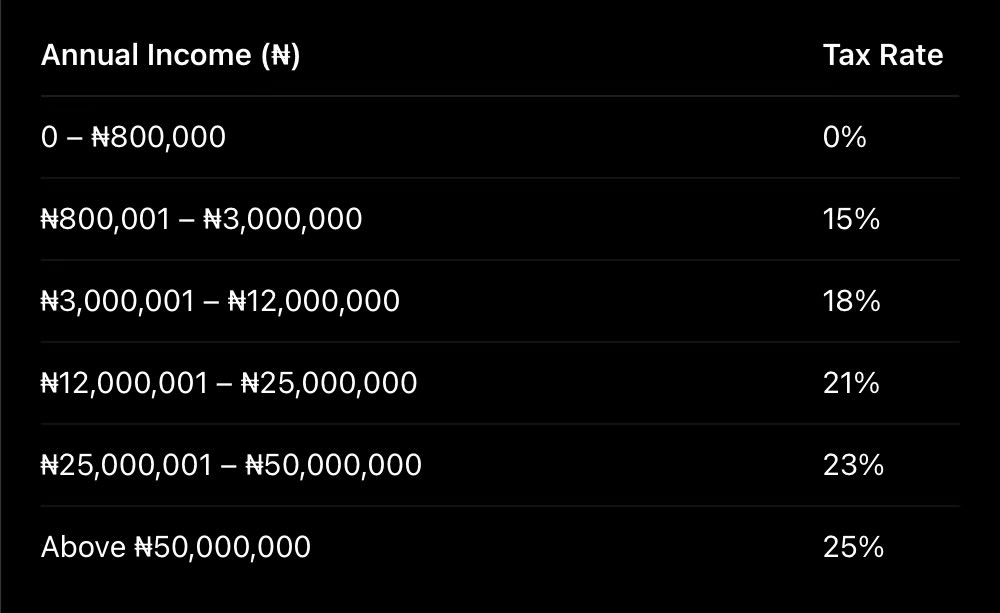
Task: Click the 25% tax rate value
Action: tap(853, 547)
